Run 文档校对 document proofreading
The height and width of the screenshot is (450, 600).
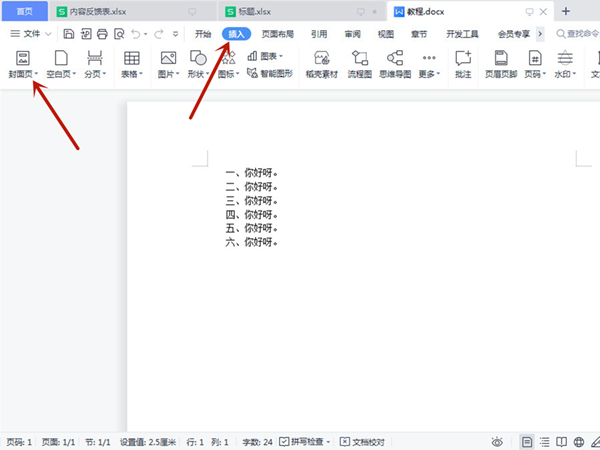tap(362, 442)
